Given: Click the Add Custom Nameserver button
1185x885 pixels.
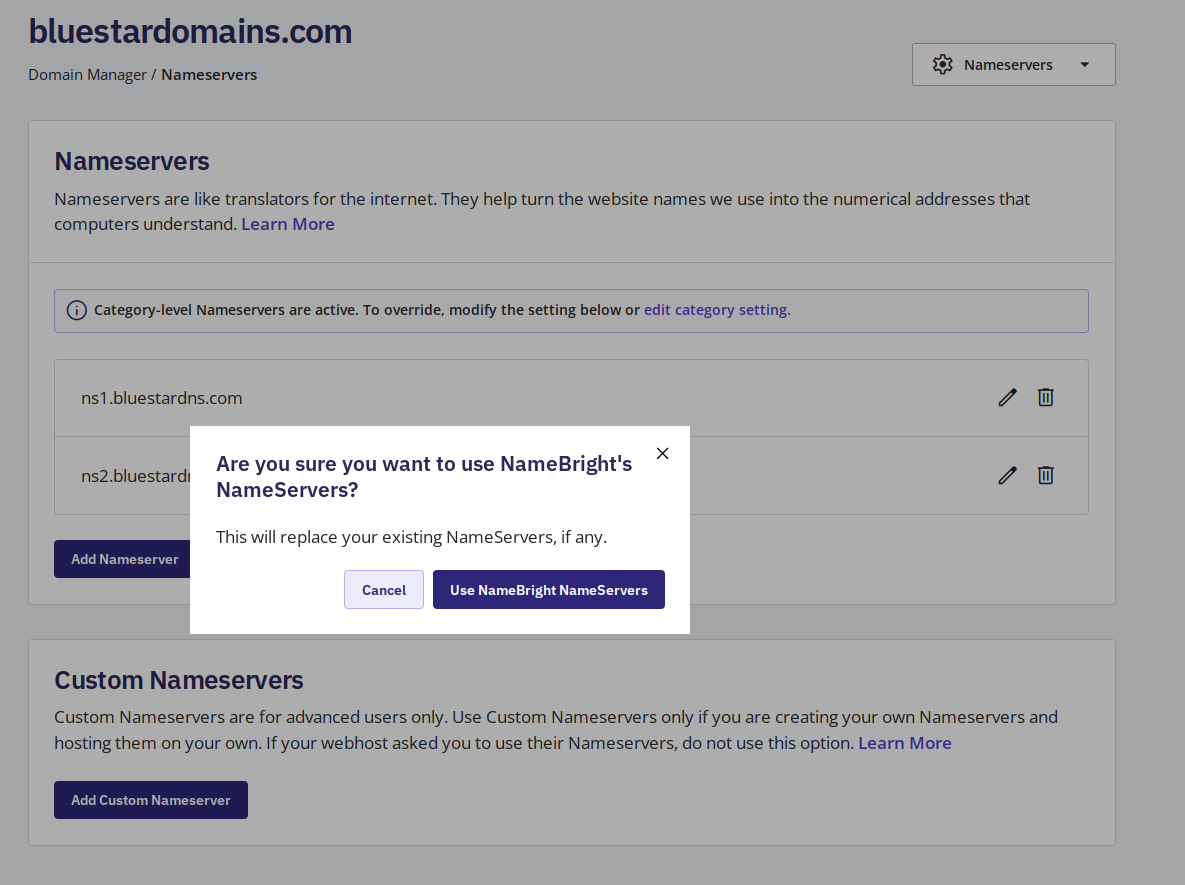Looking at the screenshot, I should [151, 800].
